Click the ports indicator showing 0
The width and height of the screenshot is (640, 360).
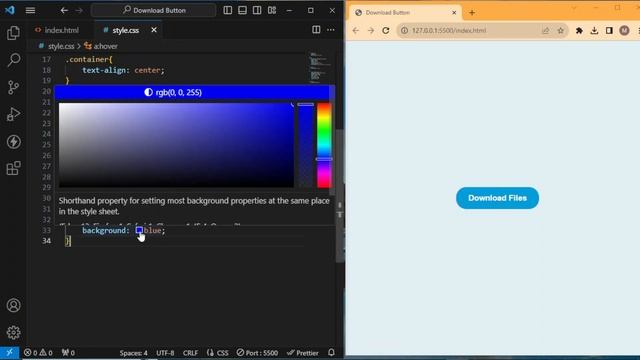[68, 353]
